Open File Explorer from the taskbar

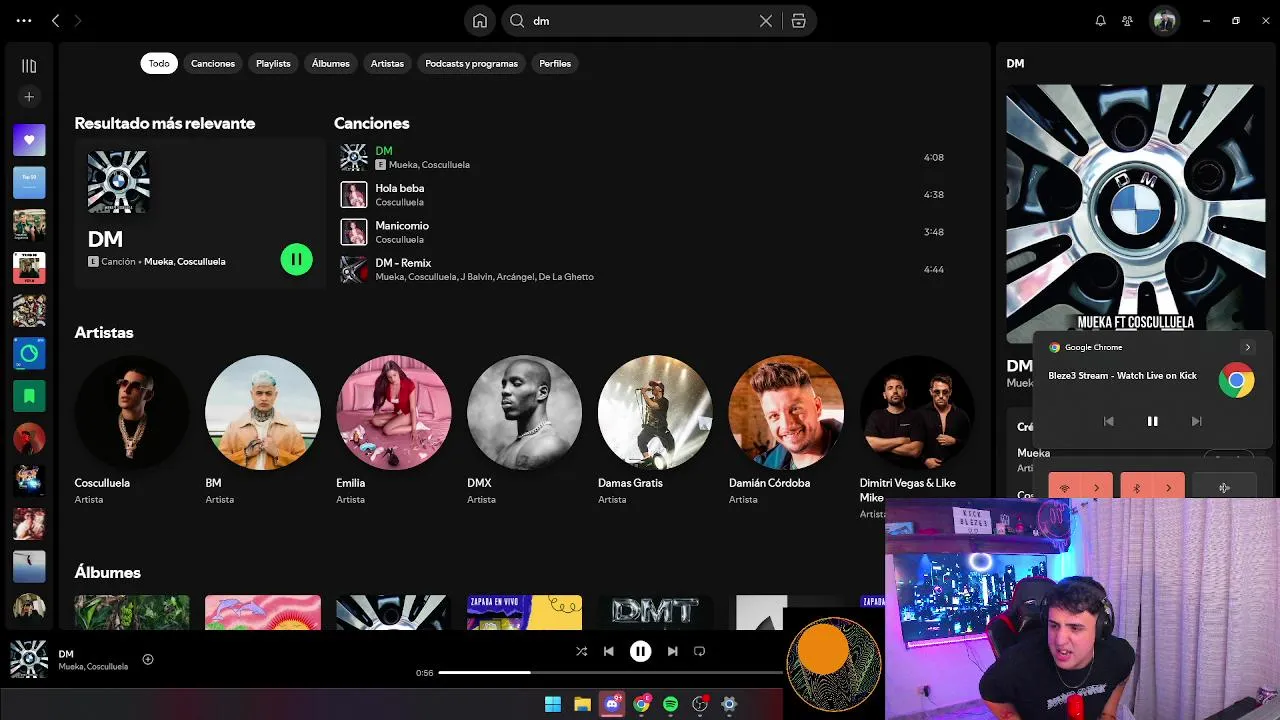[582, 704]
